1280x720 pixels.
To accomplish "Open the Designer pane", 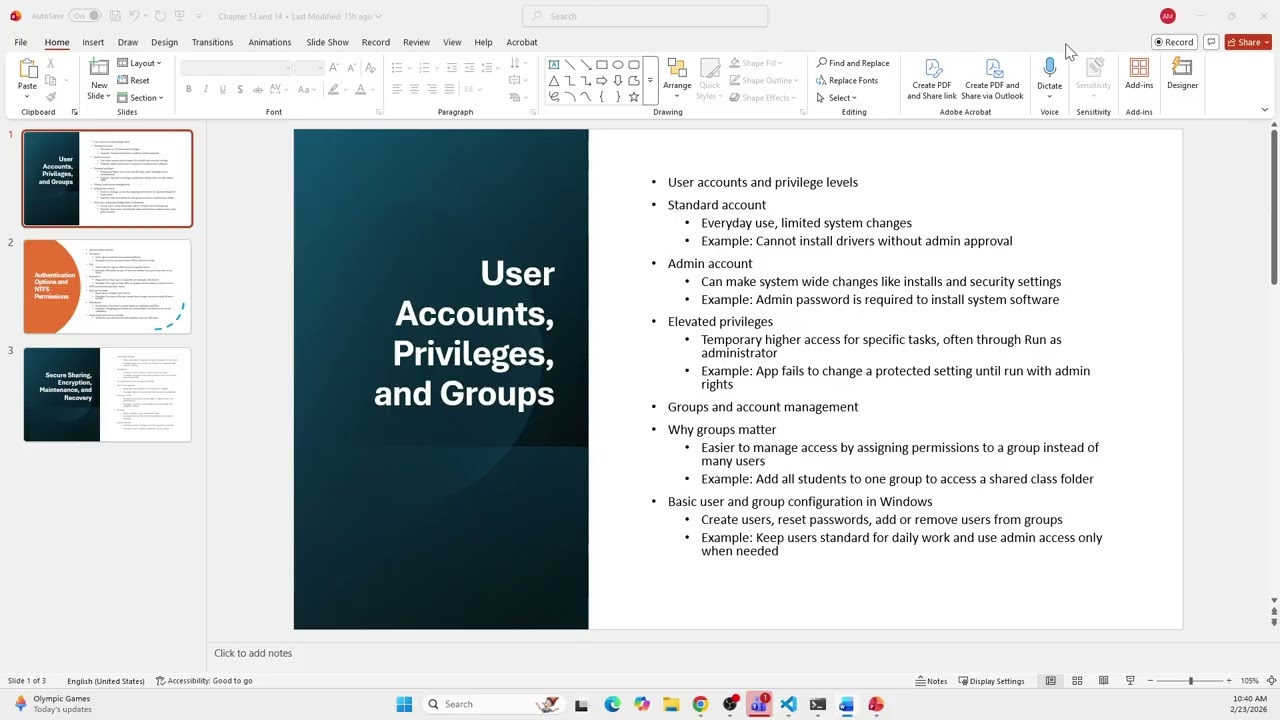I will (x=1182, y=73).
